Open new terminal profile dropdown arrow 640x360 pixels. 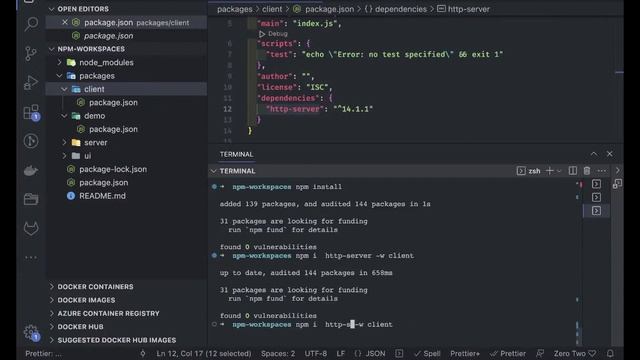(x=559, y=171)
